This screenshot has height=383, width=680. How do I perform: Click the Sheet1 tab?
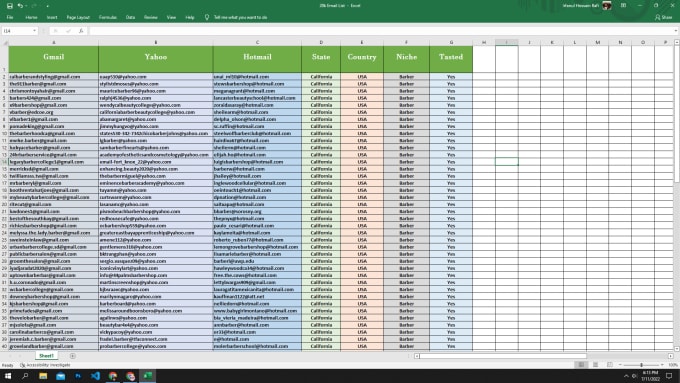coord(46,356)
